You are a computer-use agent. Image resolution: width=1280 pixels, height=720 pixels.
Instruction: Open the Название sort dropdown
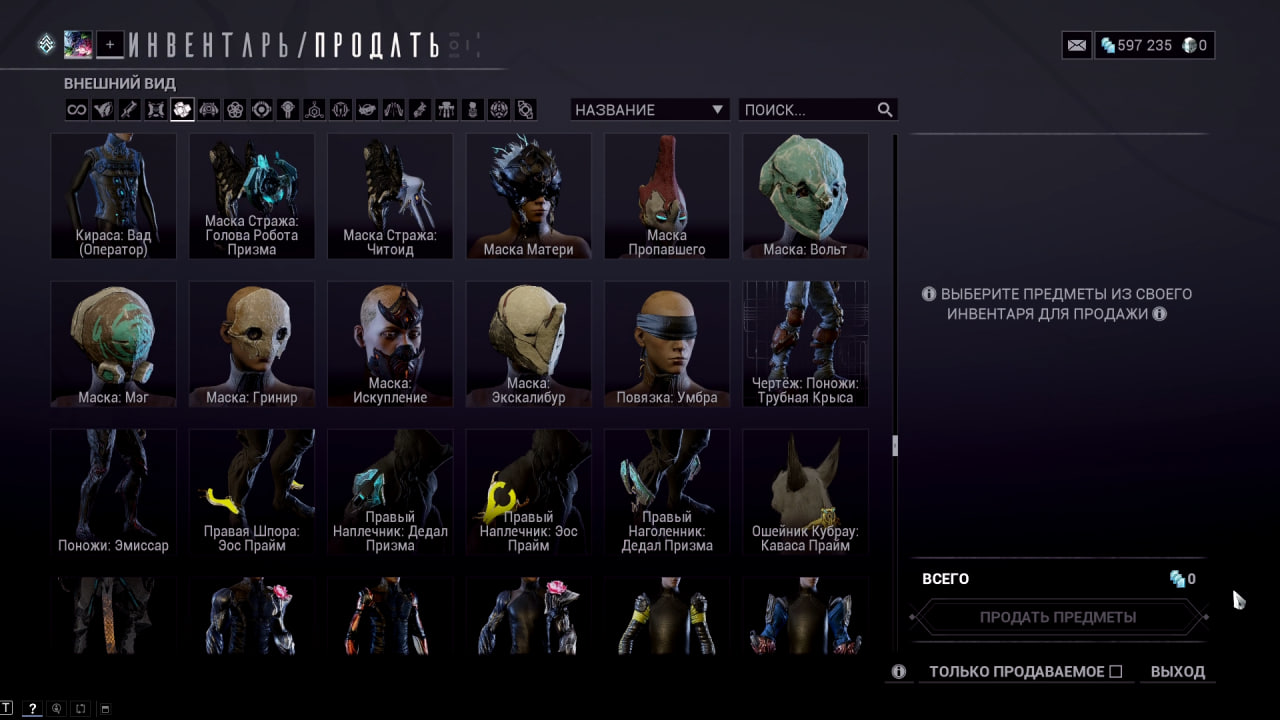point(649,110)
